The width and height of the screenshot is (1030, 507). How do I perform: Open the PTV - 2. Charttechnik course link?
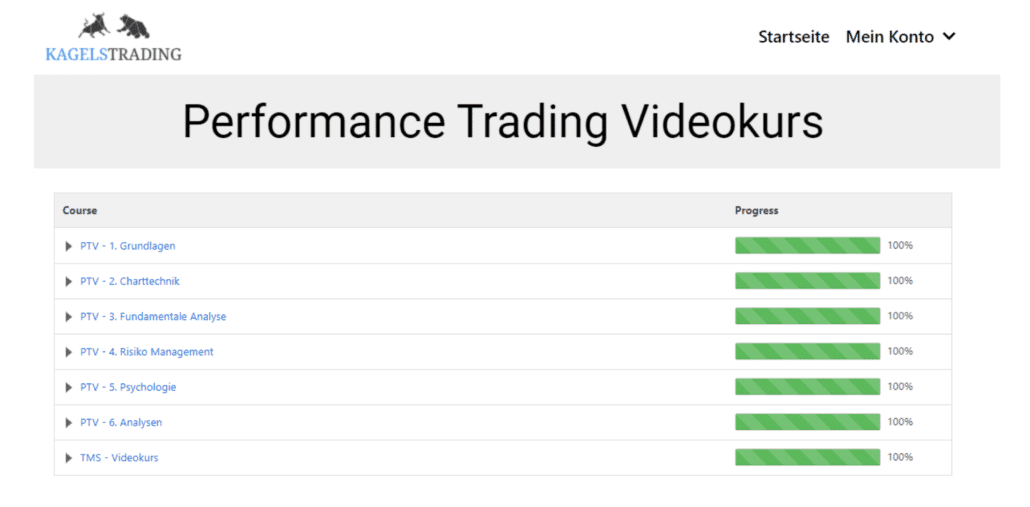[x=129, y=281]
